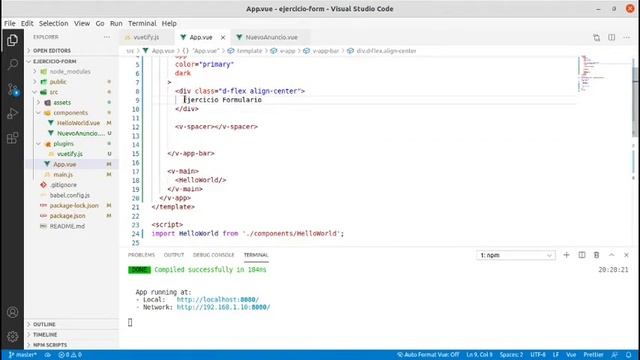Open the localhost:8080 link in terminal
The width and height of the screenshot is (640, 360).
(218, 300)
